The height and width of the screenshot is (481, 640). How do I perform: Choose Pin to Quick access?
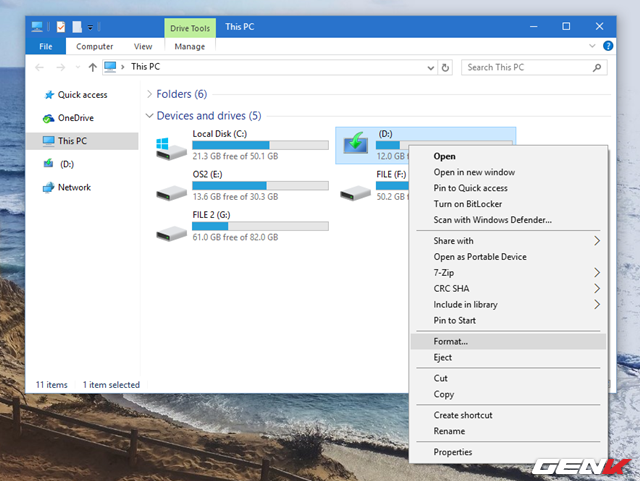[x=508, y=188]
